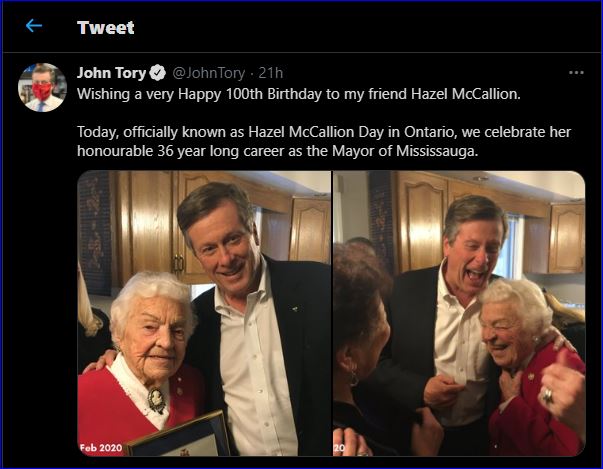Open the right photo of the tweet
The image size is (603, 469).
(459, 313)
